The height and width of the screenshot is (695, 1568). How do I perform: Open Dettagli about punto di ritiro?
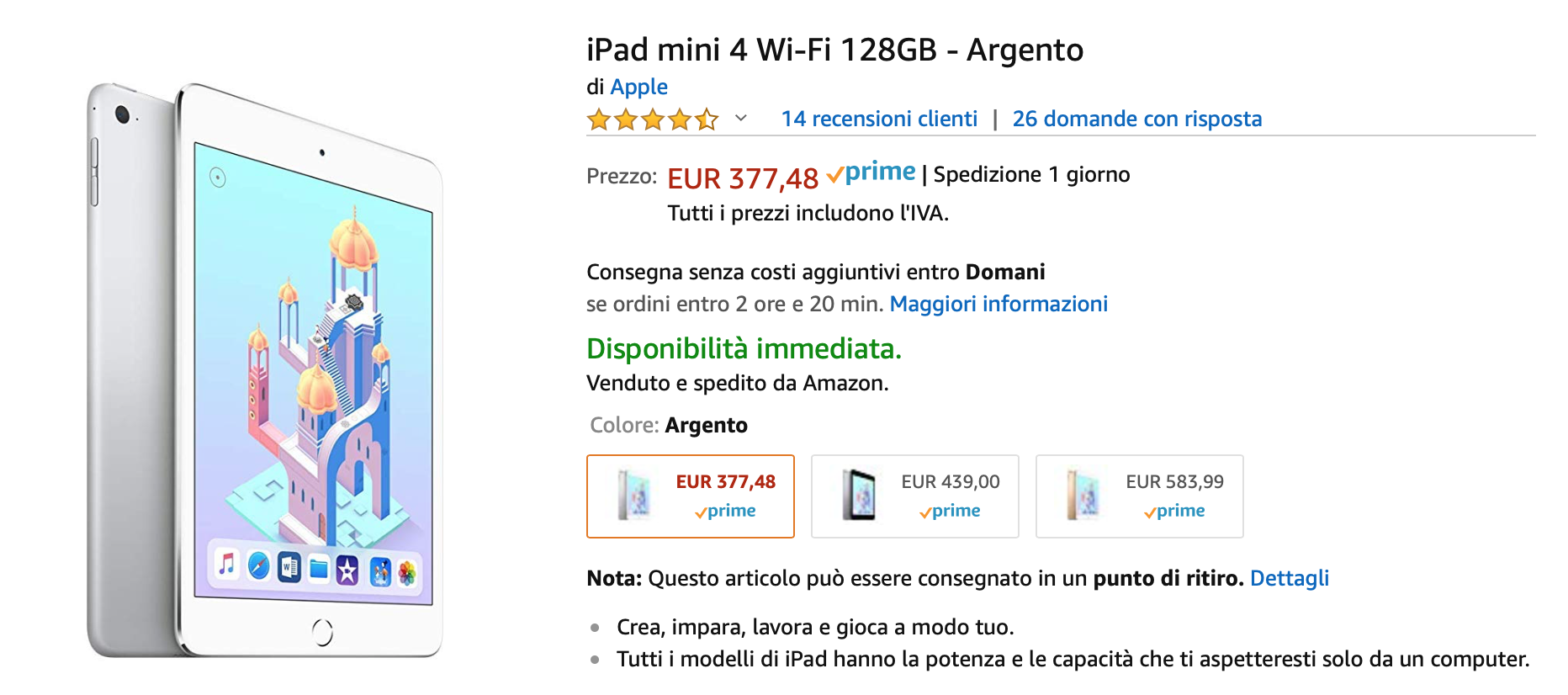coord(1290,578)
